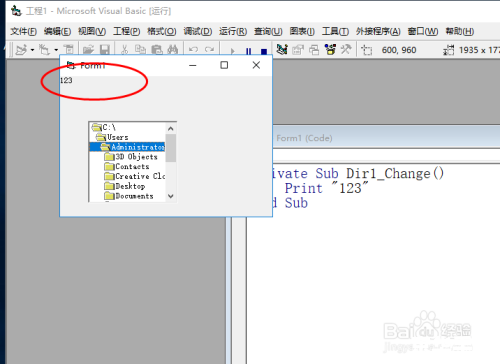Click the Paste clipboard icon
This screenshot has height=364, width=500.
(157, 50)
